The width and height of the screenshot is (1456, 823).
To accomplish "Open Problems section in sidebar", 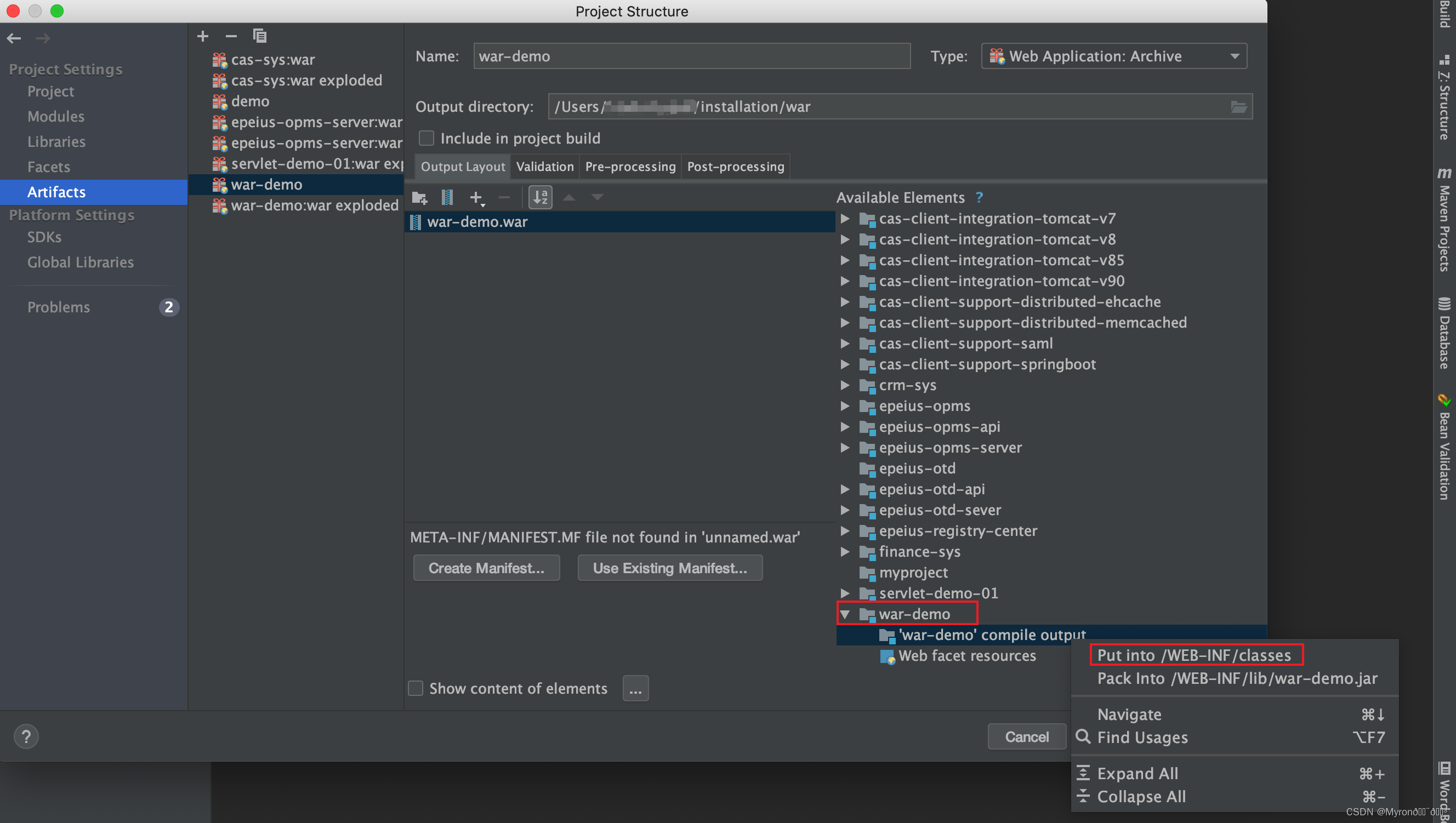I will pos(59,307).
